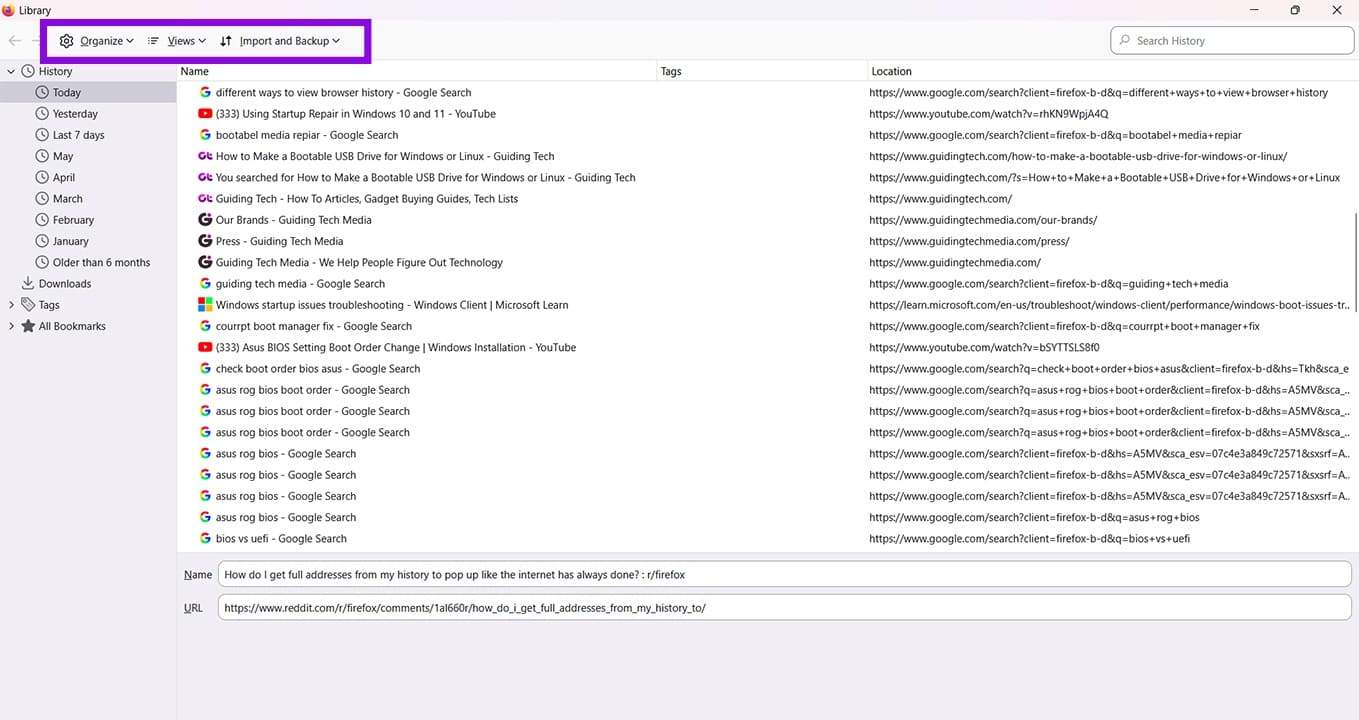Click the youtube.com/watch?v=rhKN9WpjA4Q location
Image resolution: width=1359 pixels, height=720 pixels.
coord(988,114)
